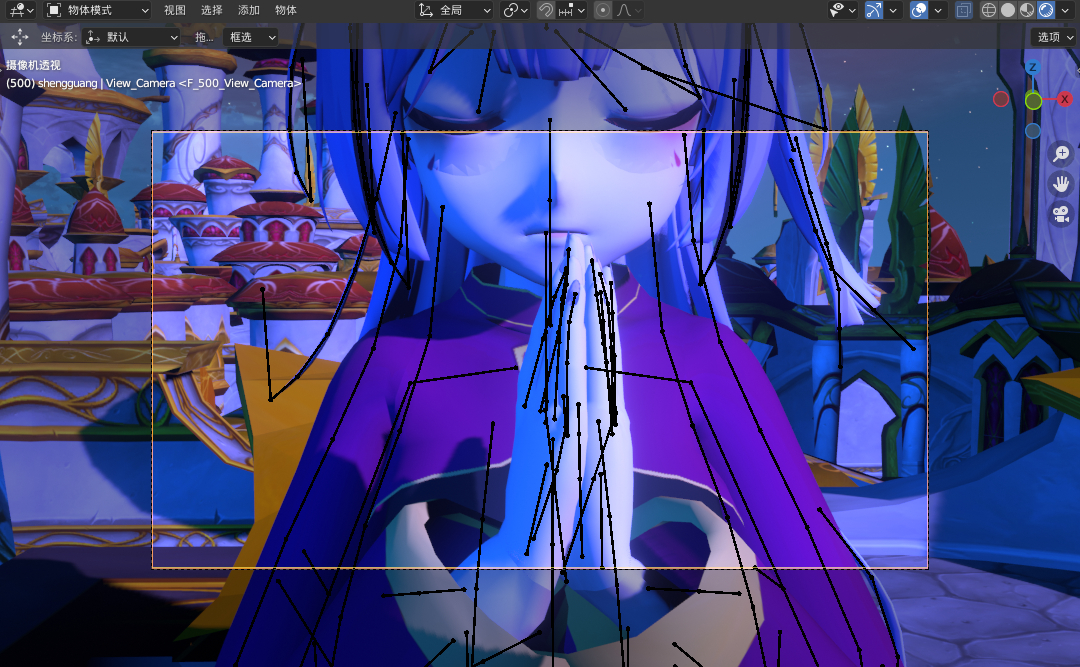Open the proportional editing falloff curve menu
Image resolution: width=1080 pixels, height=667 pixels.
[628, 10]
